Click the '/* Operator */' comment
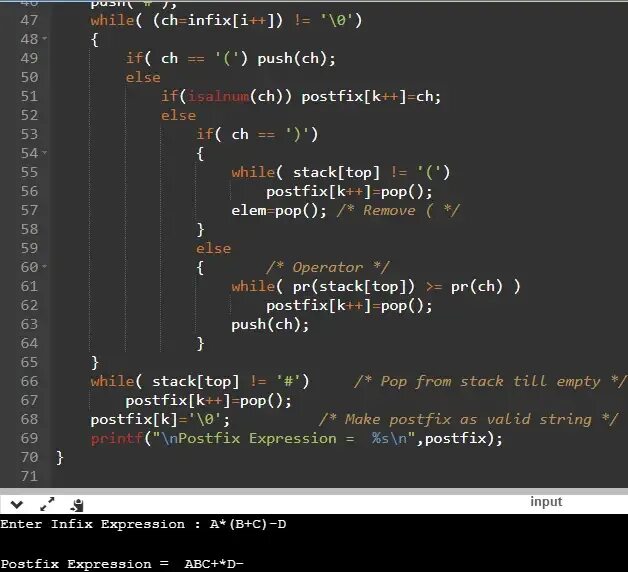Image resolution: width=628 pixels, height=572 pixels. tap(327, 267)
